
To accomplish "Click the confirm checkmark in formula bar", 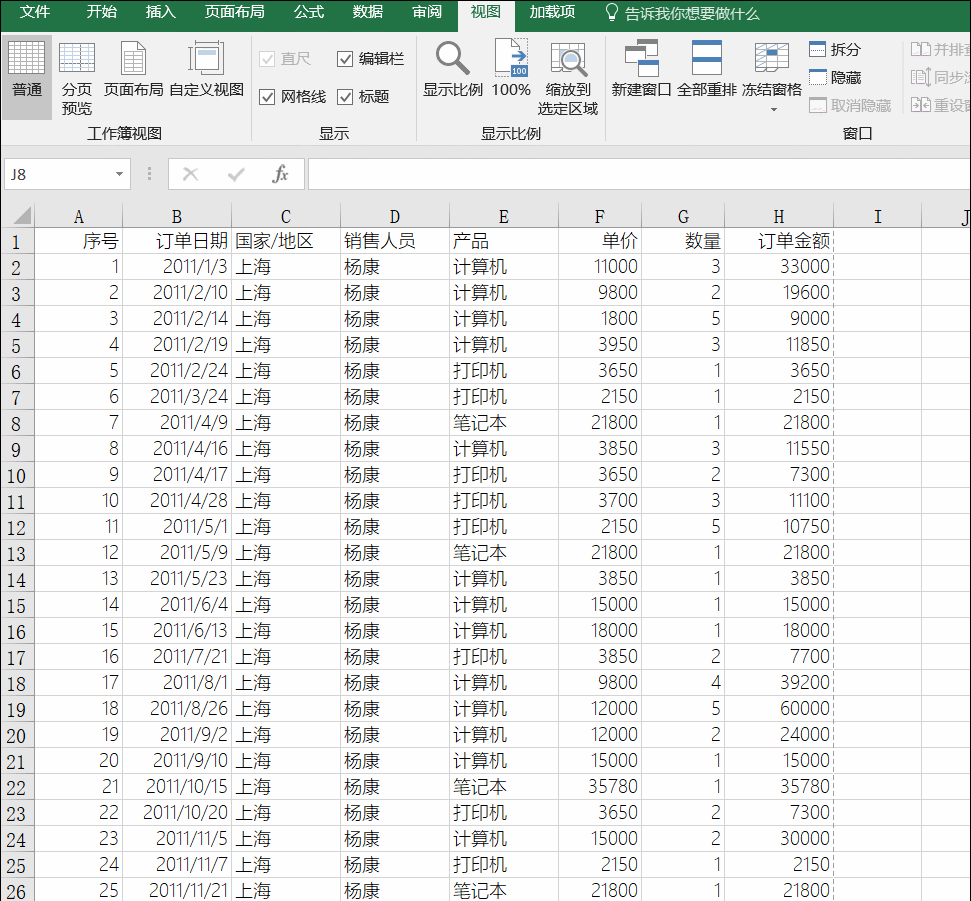I will click(x=236, y=175).
